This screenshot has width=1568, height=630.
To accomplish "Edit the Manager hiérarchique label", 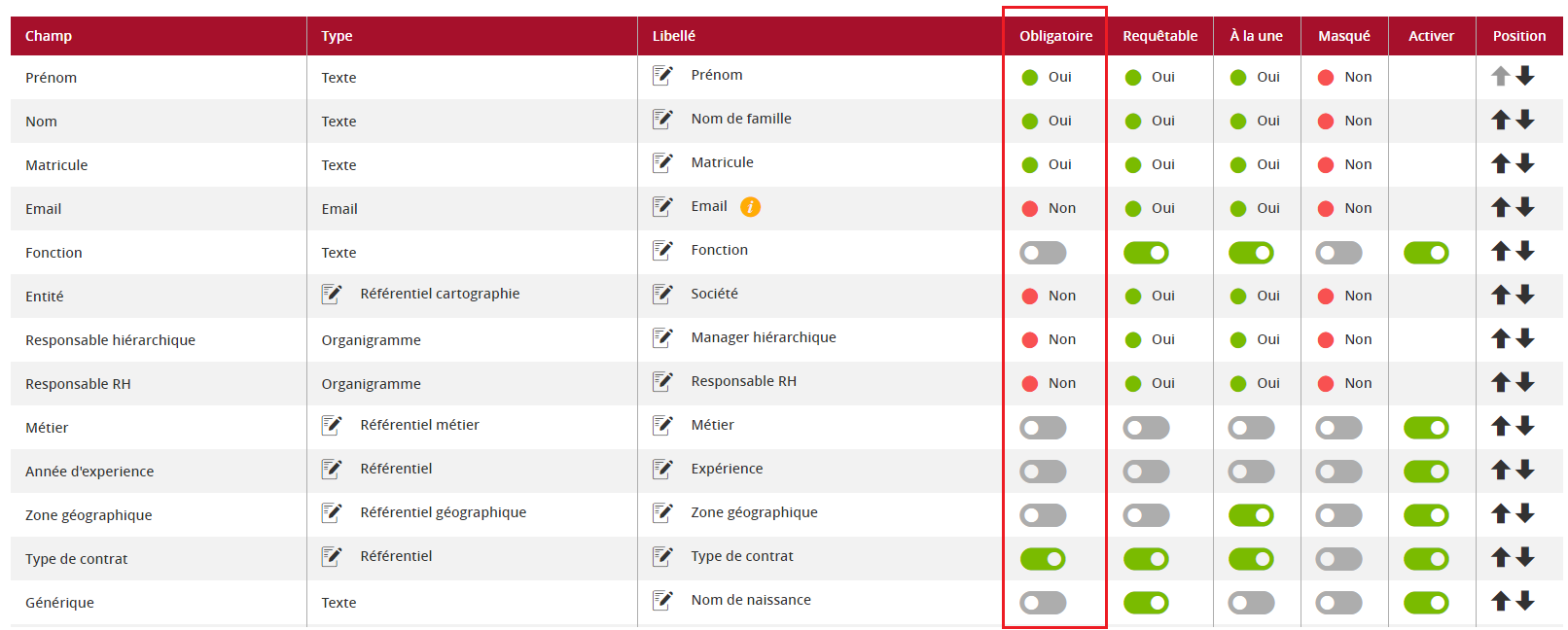I will coord(662,337).
